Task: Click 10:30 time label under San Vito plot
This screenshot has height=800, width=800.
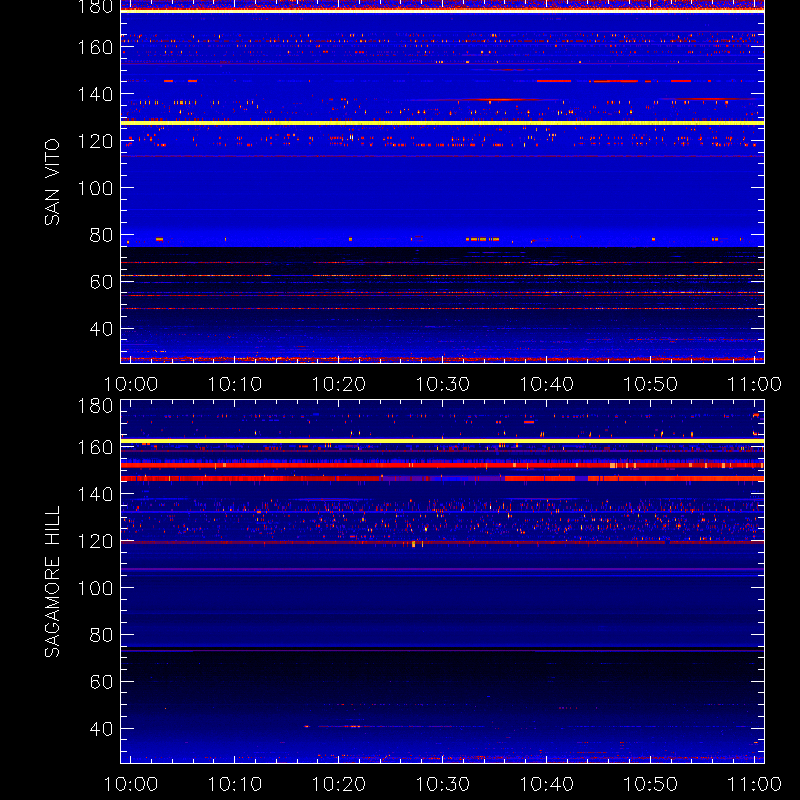Action: click(x=442, y=384)
